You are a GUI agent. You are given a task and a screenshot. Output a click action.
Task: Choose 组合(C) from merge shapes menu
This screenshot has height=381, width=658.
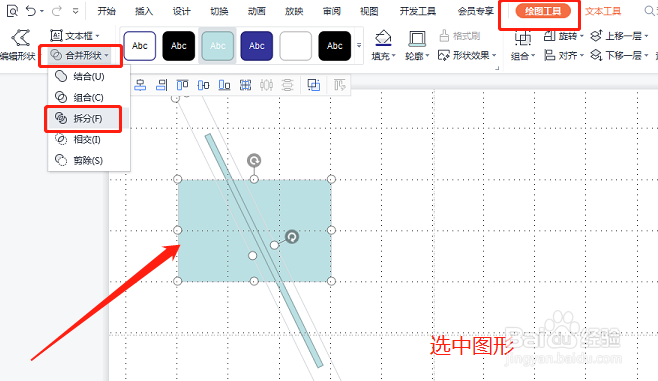pos(89,97)
